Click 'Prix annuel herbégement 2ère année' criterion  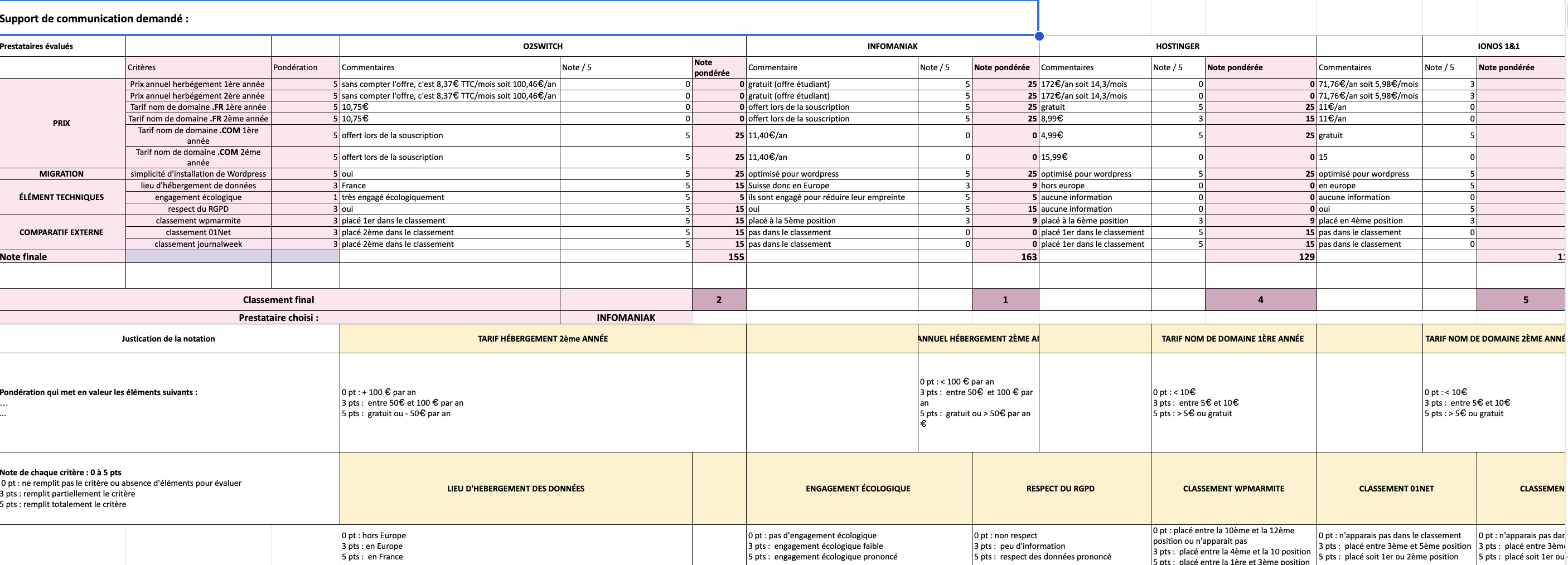click(199, 95)
